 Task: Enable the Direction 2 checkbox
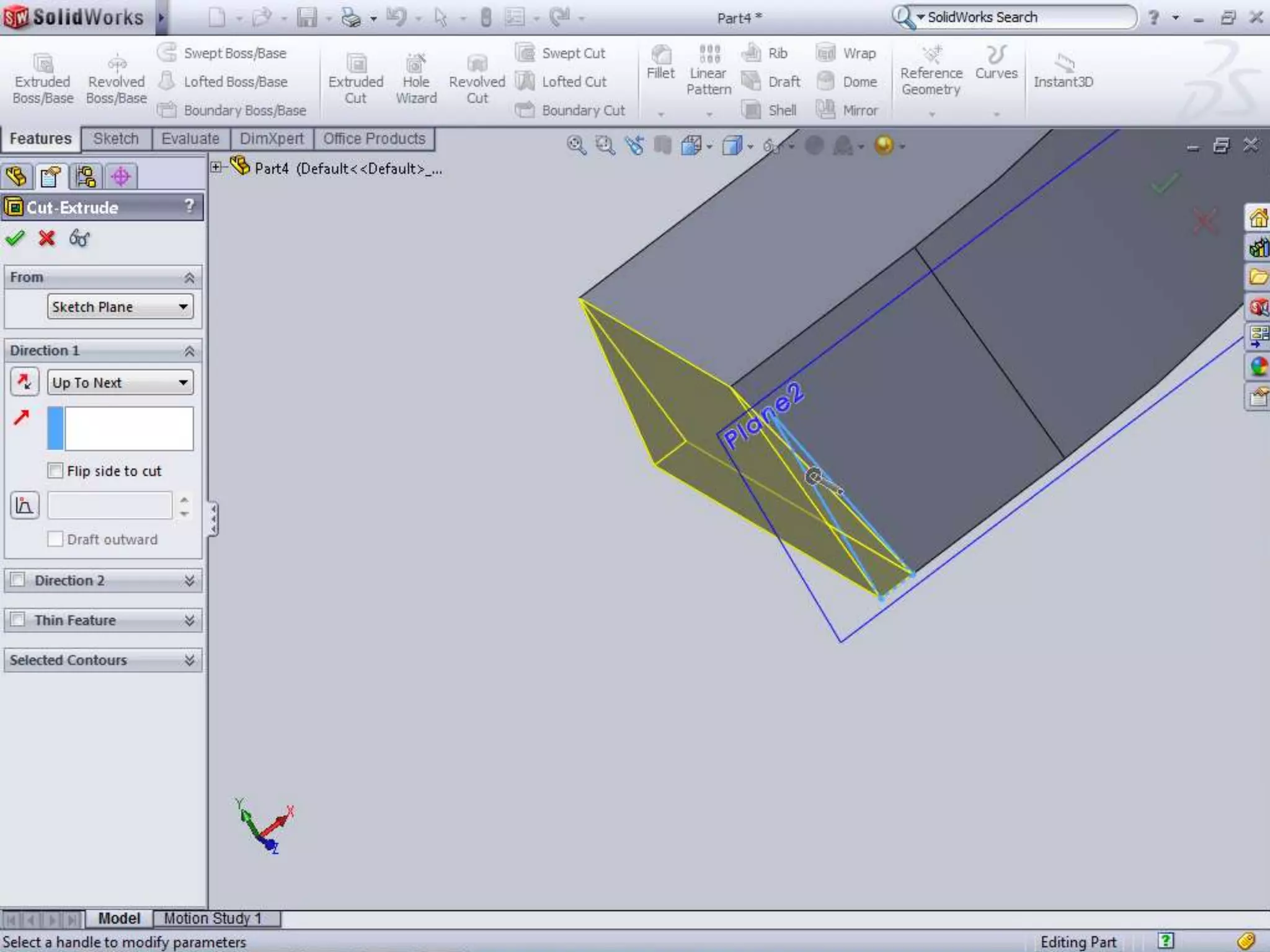point(18,580)
